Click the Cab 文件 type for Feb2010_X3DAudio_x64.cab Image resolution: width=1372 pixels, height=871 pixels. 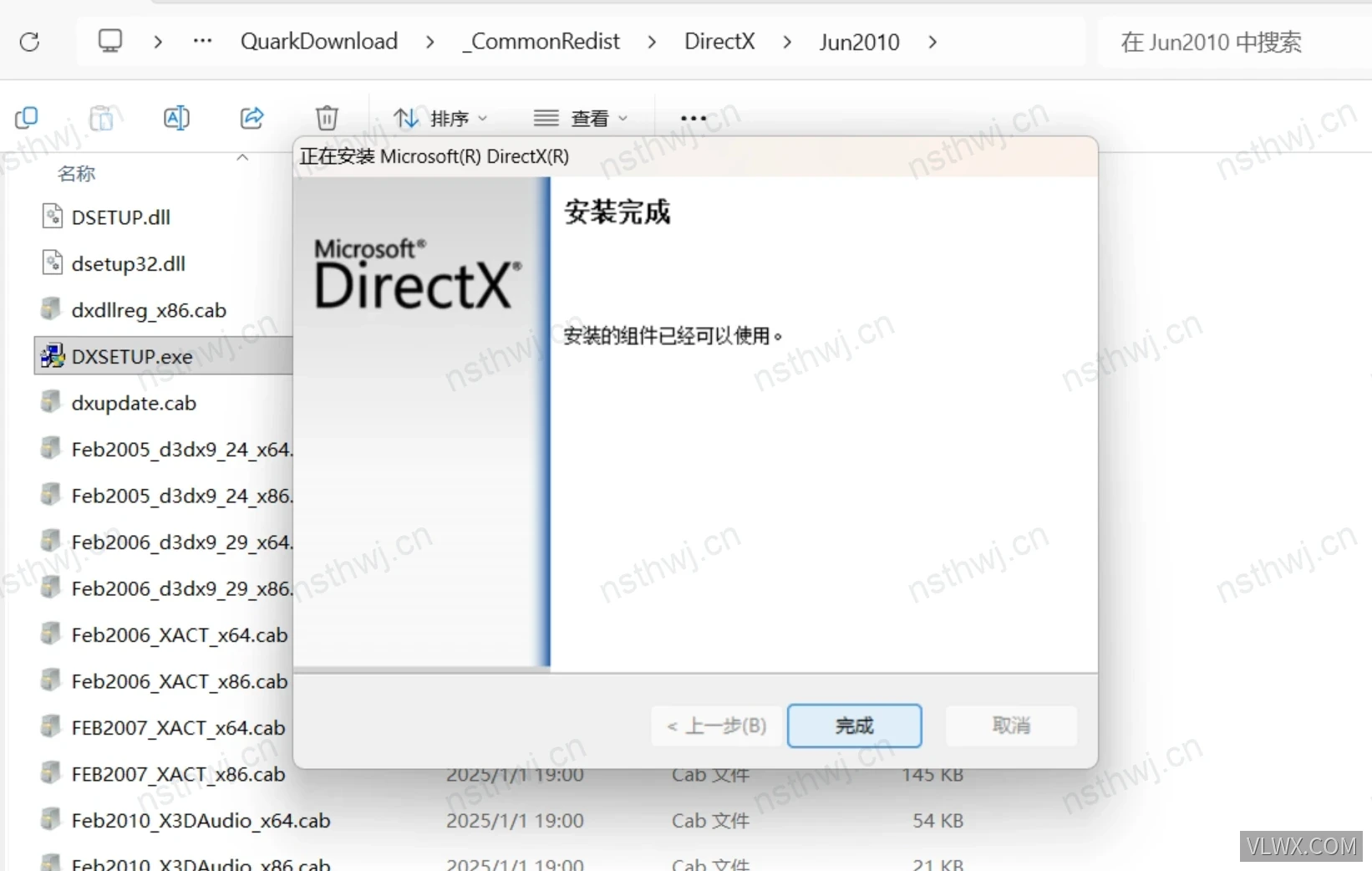(x=710, y=821)
